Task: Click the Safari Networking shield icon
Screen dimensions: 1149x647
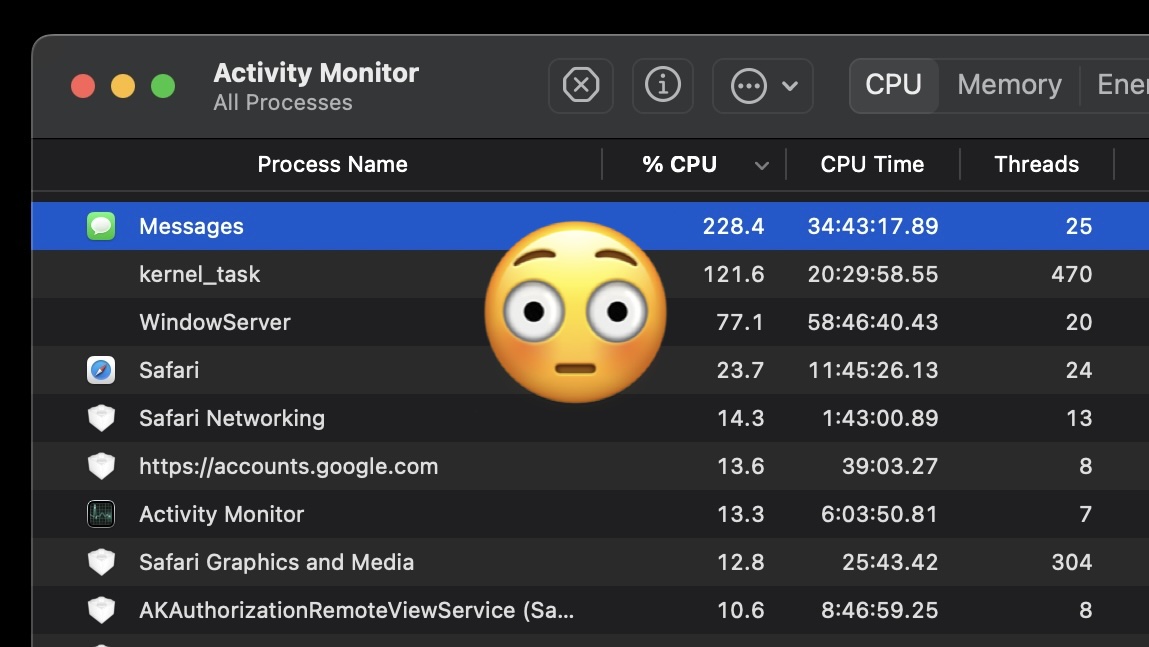Action: pyautogui.click(x=101, y=418)
